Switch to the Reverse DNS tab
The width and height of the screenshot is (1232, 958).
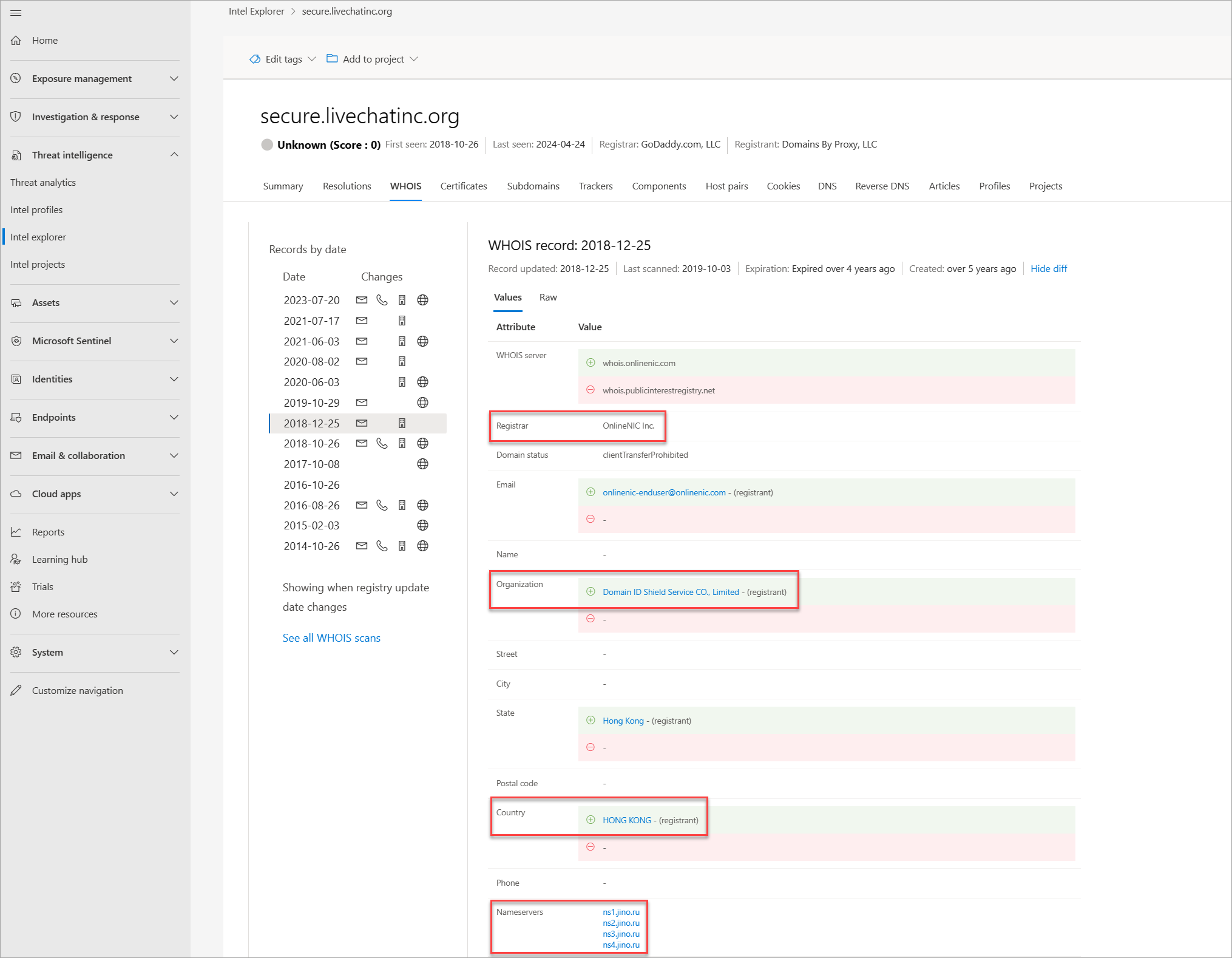[882, 186]
